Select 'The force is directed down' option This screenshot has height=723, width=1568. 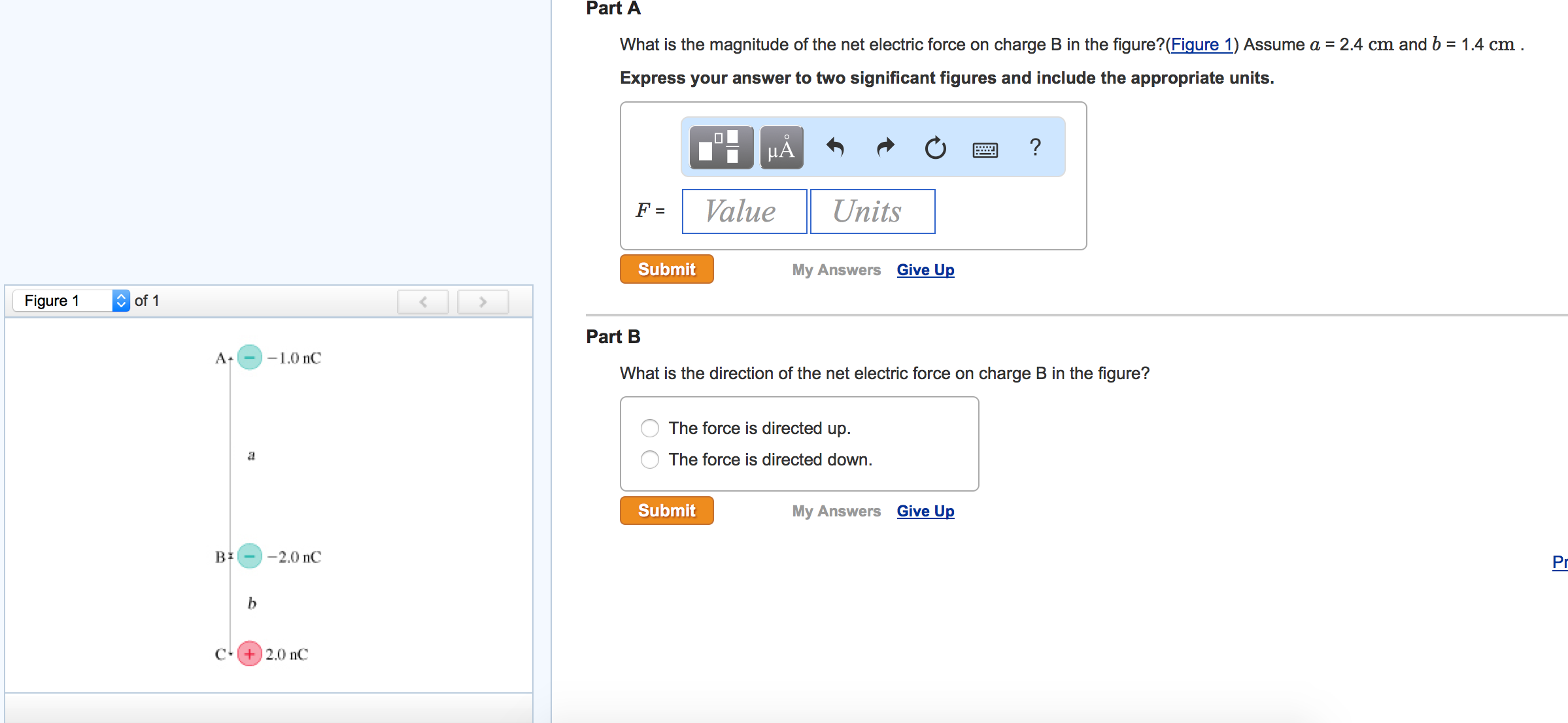650,460
